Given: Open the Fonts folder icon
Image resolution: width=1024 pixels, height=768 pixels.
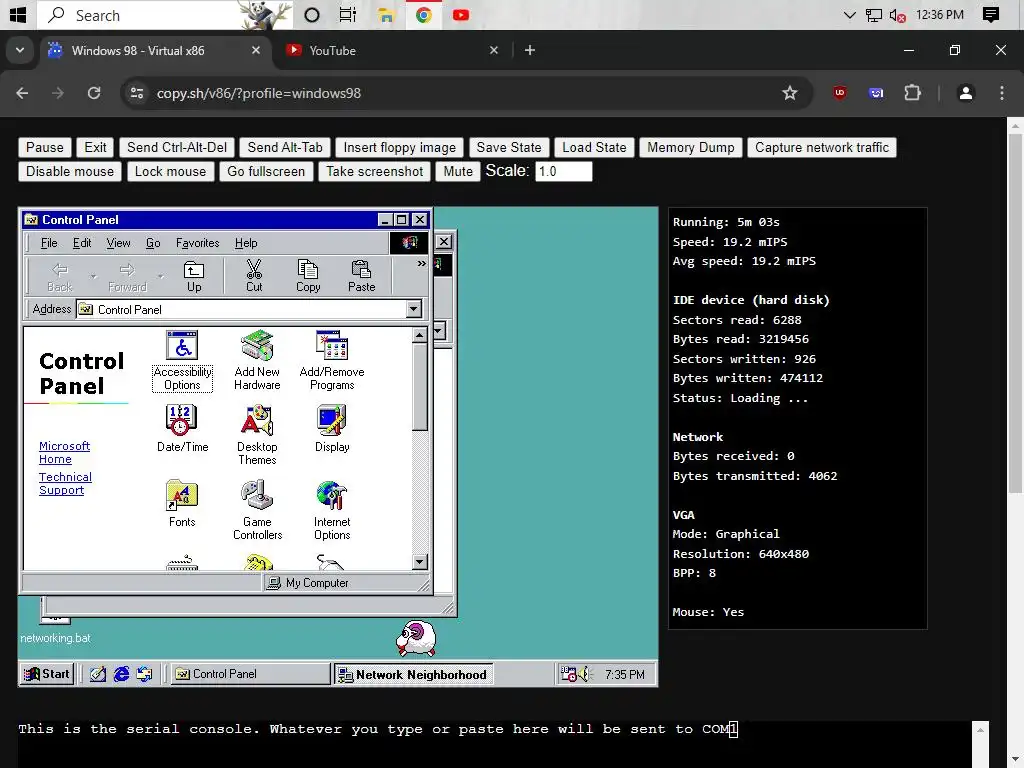Looking at the screenshot, I should point(182,504).
